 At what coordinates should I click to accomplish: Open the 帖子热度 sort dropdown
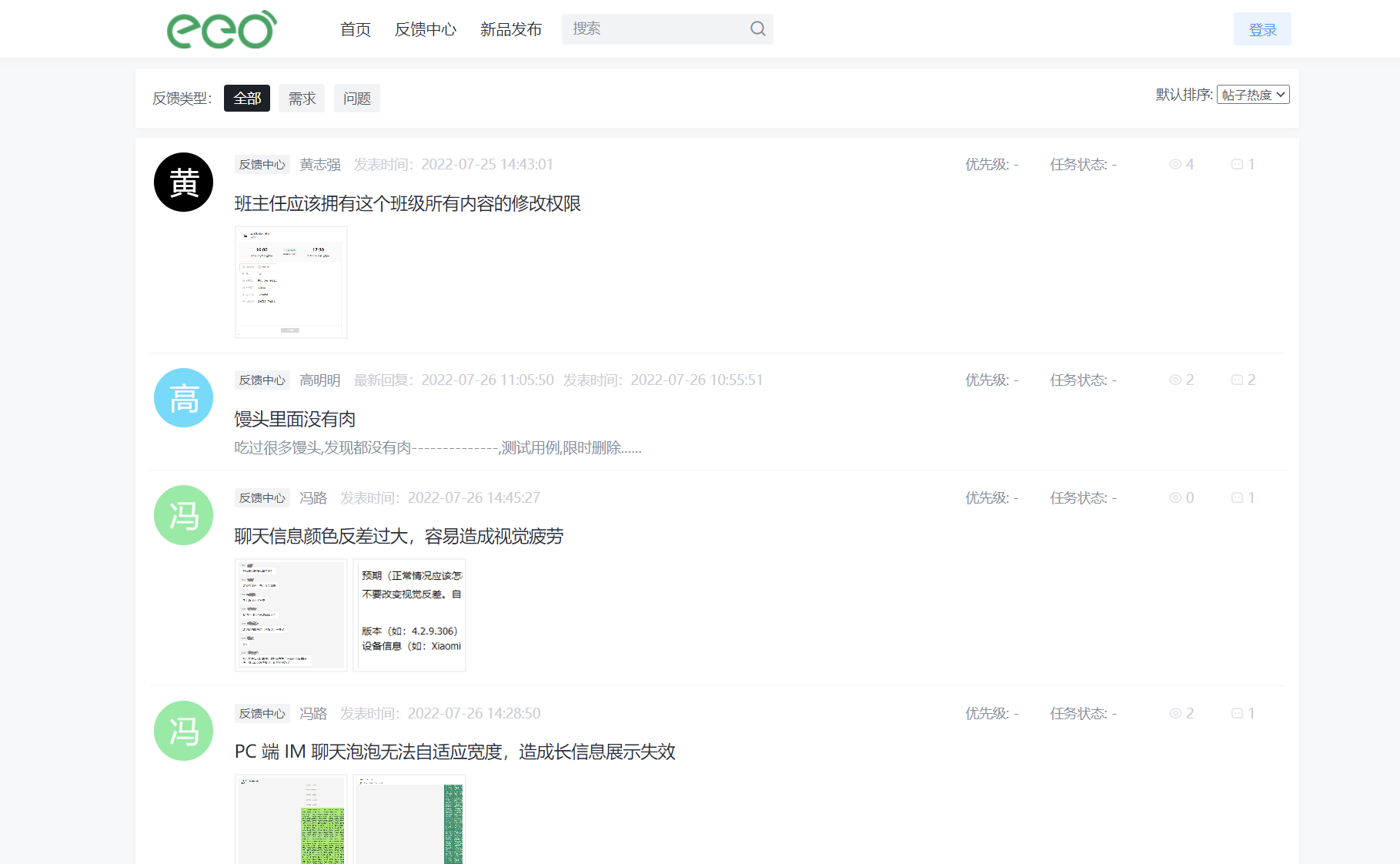pos(1252,95)
